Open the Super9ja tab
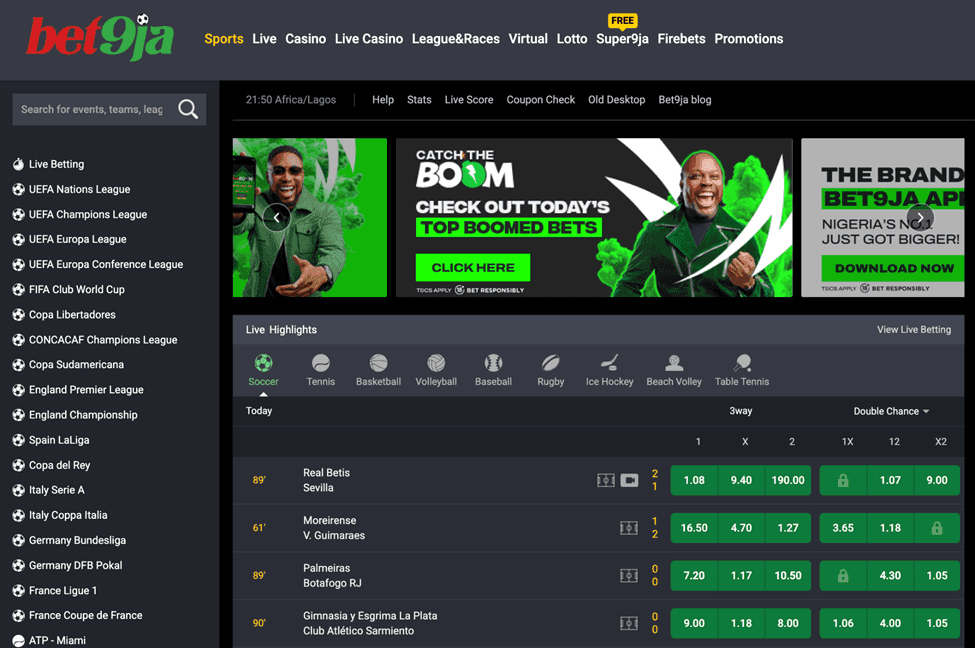 [622, 39]
